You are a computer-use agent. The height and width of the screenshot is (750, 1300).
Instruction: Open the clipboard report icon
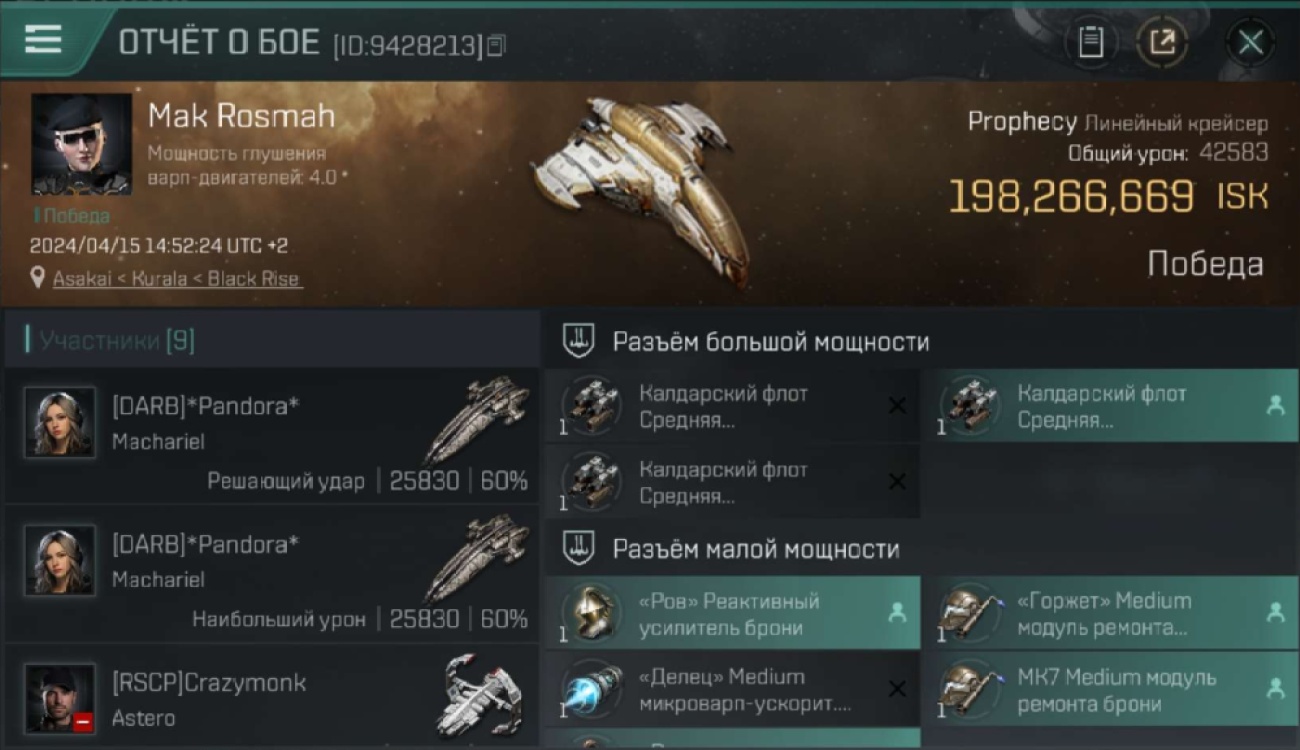1091,42
